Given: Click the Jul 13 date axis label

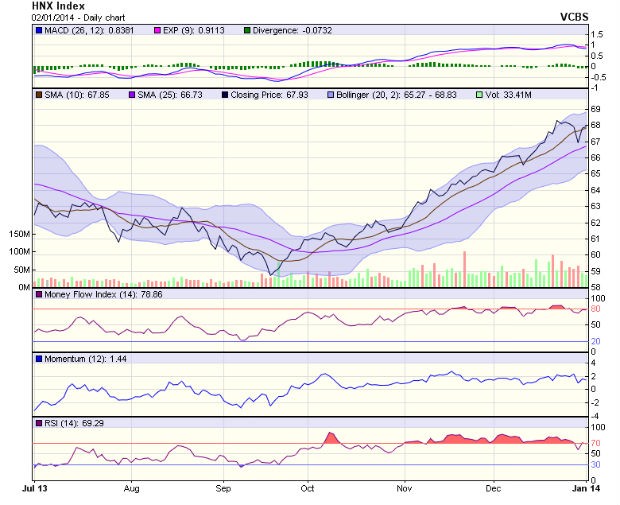Looking at the screenshot, I should point(35,490).
